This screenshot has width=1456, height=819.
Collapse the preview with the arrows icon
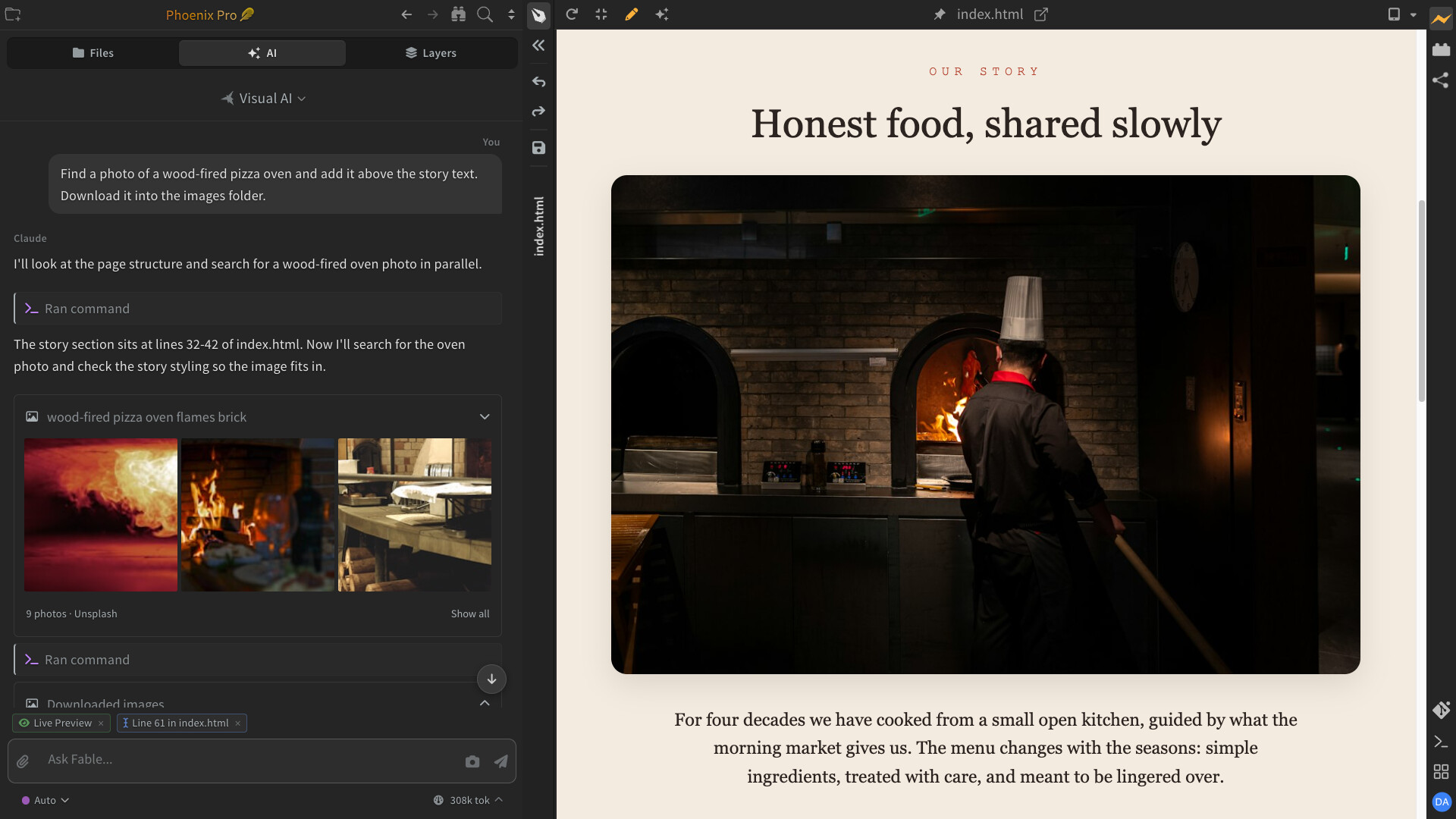[x=601, y=14]
